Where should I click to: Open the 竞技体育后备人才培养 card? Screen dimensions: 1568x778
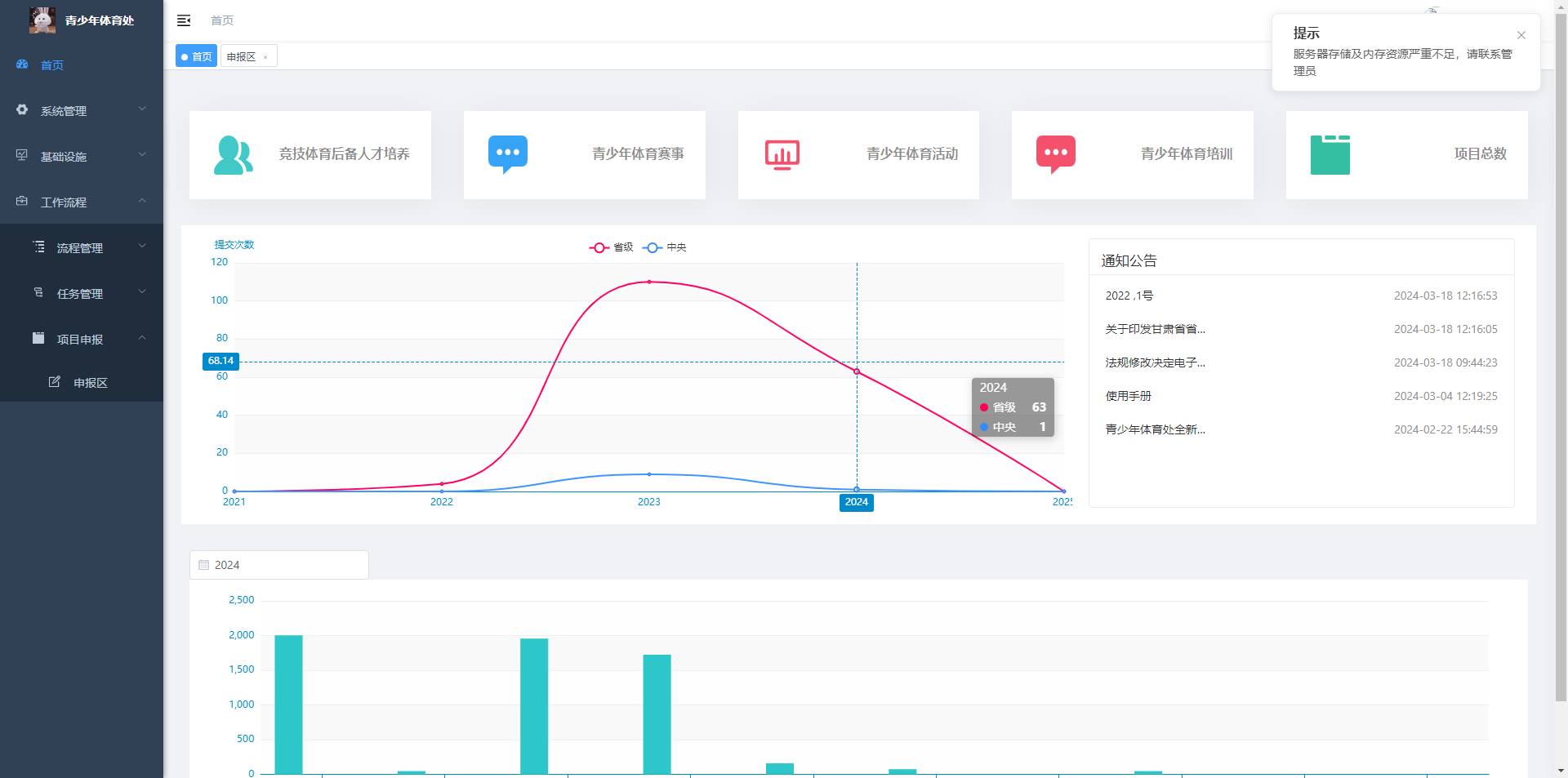tap(310, 155)
